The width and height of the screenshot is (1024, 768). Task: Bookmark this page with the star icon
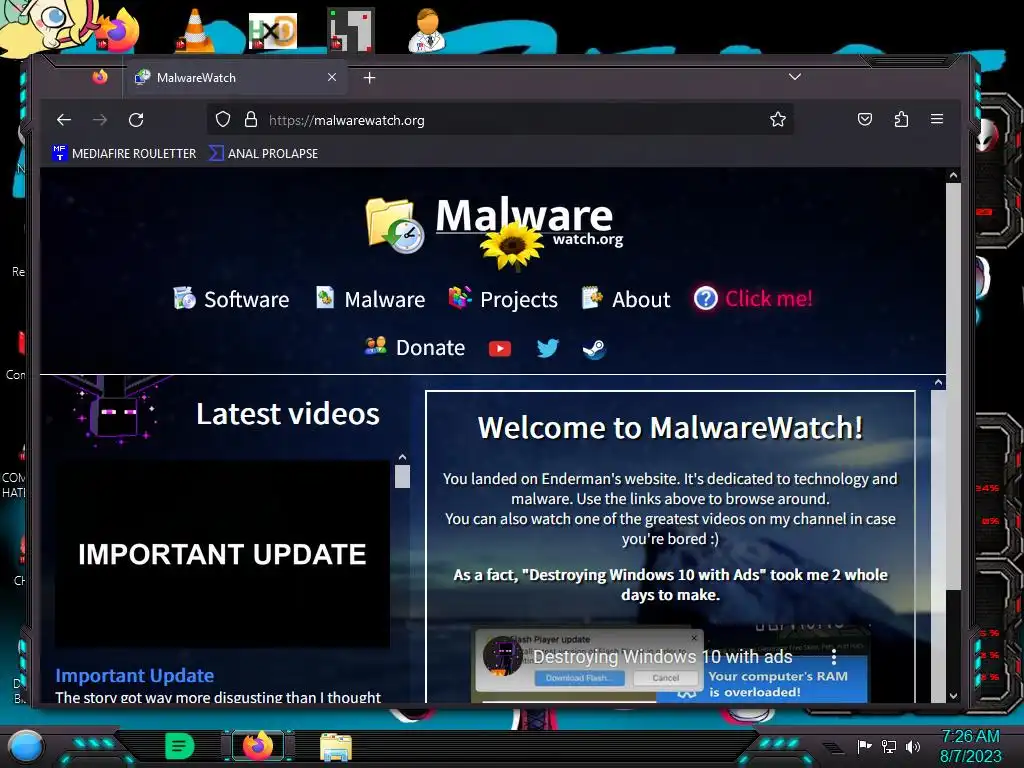click(777, 120)
